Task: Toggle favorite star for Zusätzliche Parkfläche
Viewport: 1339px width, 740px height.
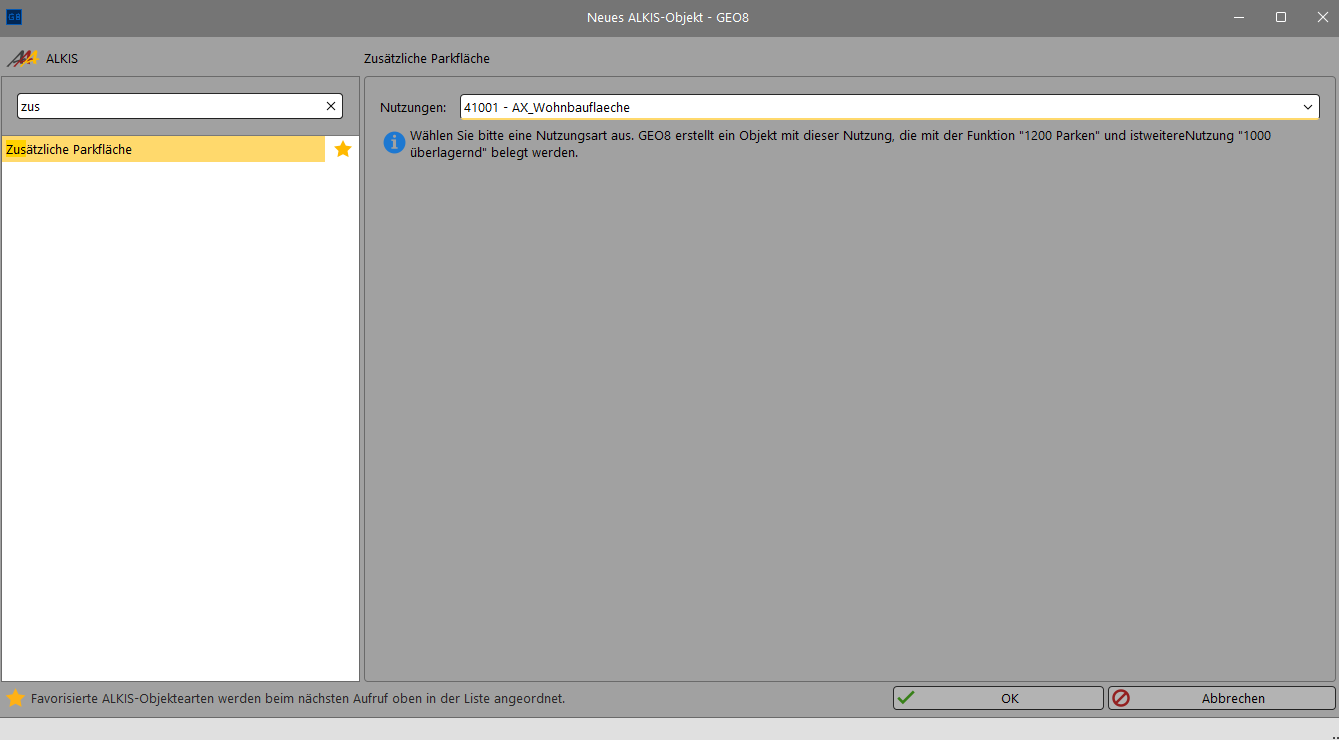Action: tap(343, 149)
